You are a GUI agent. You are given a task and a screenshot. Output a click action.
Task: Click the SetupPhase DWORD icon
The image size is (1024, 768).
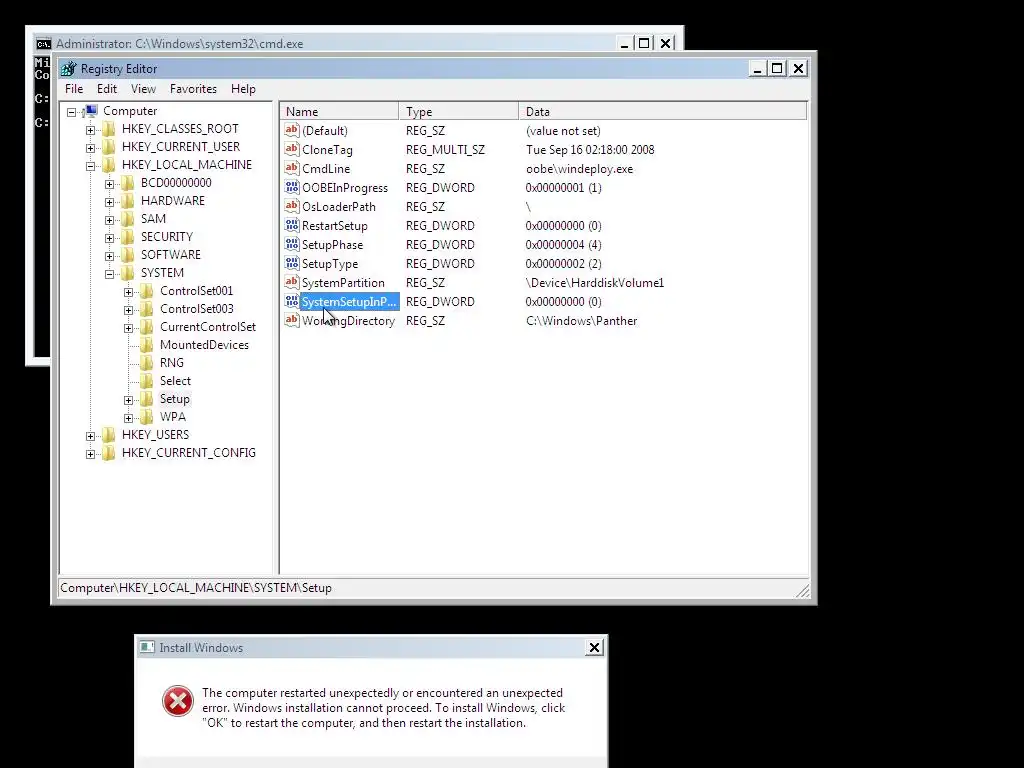pos(292,244)
